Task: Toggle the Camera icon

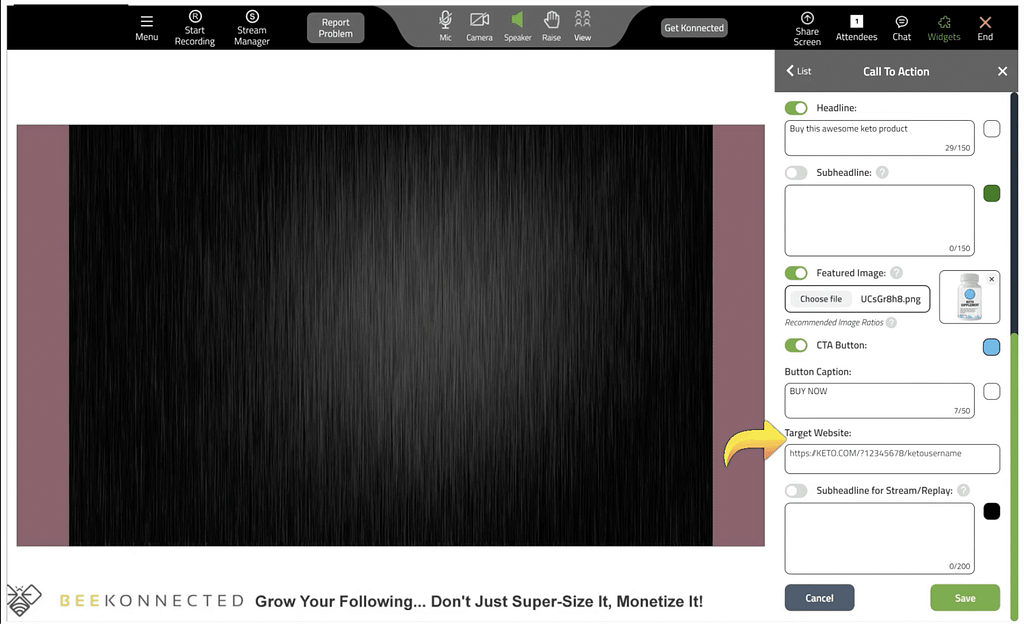Action: click(479, 20)
